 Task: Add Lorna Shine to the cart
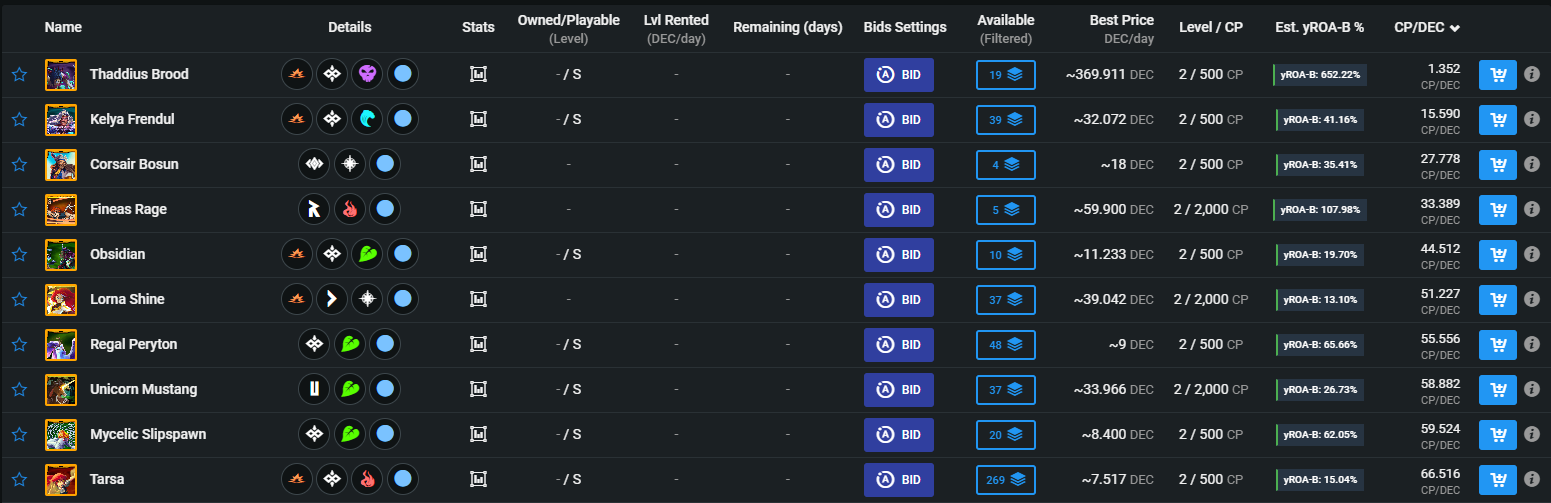[1498, 299]
